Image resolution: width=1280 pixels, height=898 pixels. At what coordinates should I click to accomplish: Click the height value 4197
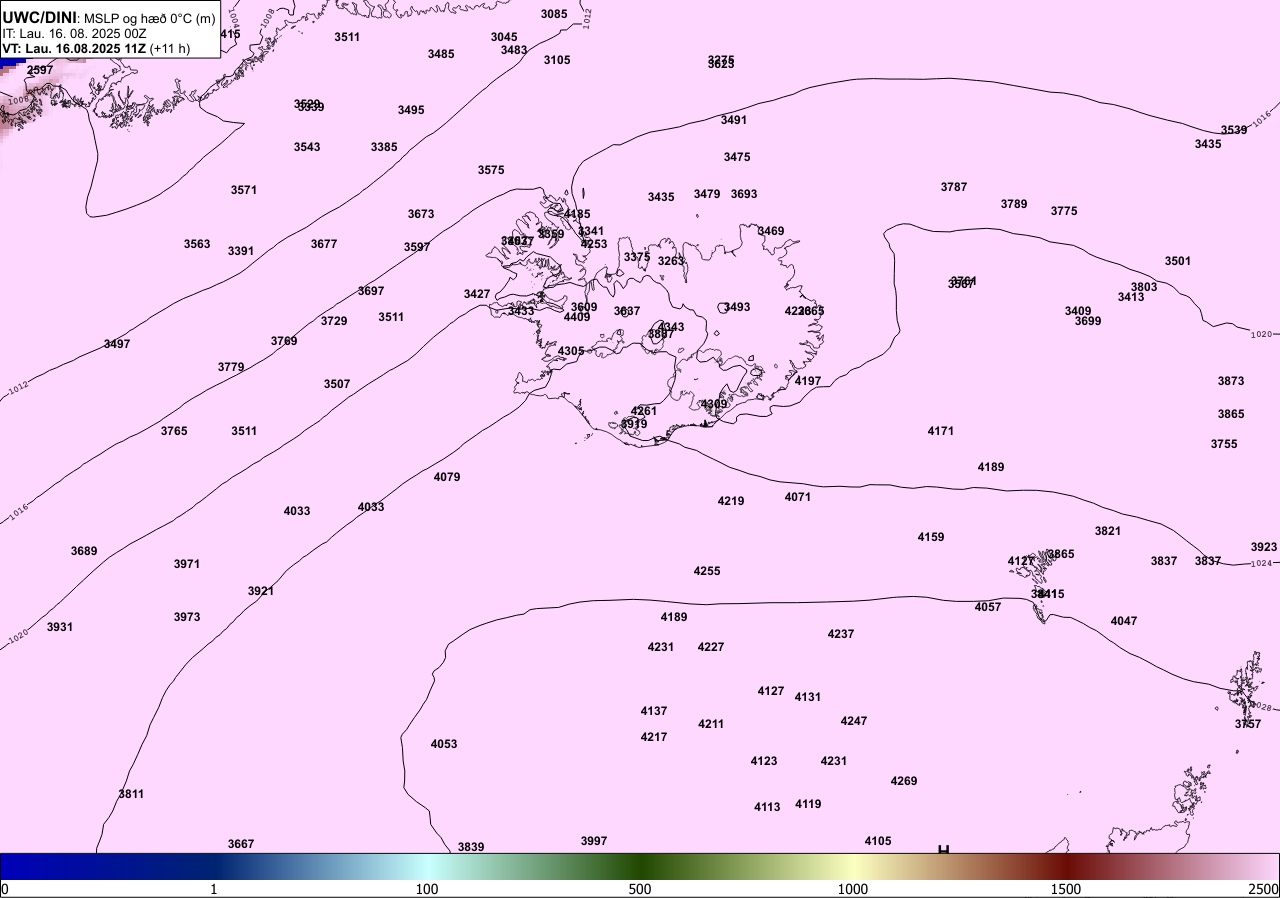click(x=808, y=381)
